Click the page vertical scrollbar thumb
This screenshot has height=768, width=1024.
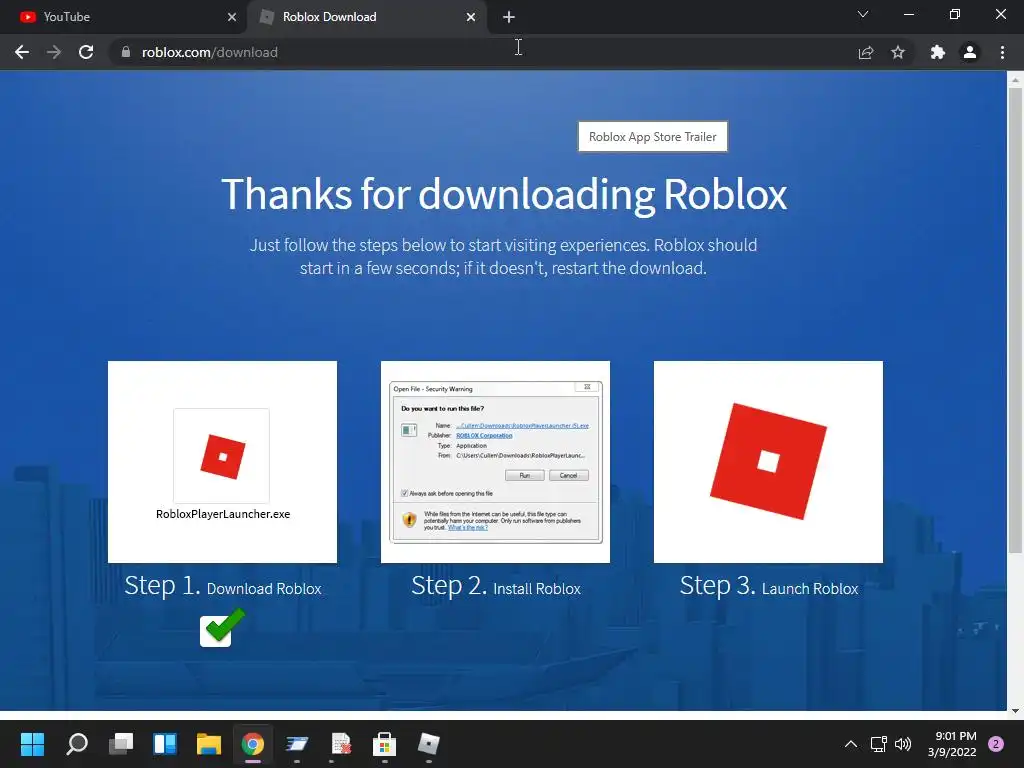pyautogui.click(x=1015, y=320)
